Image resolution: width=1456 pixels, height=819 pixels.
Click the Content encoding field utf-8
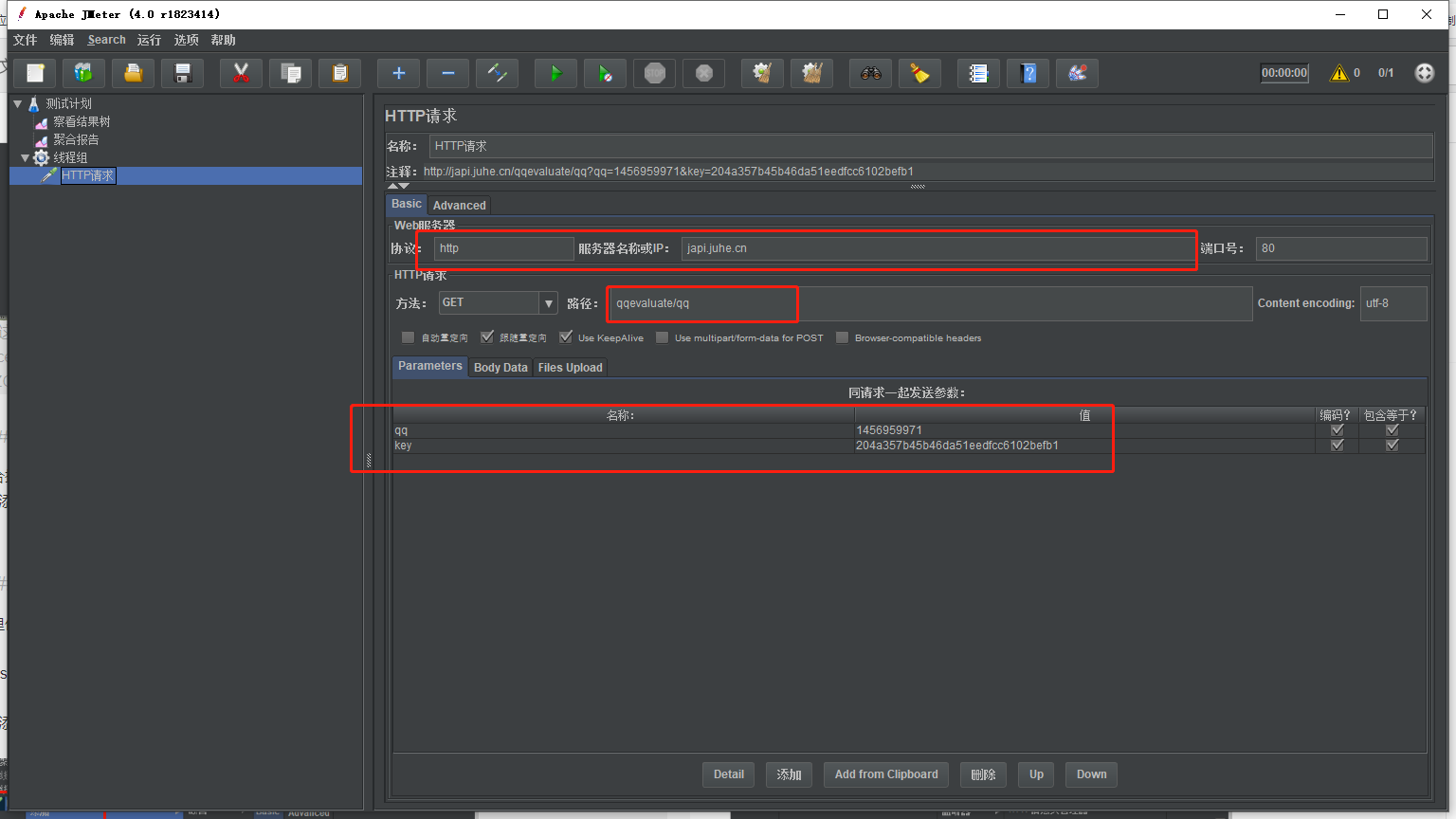click(1393, 303)
